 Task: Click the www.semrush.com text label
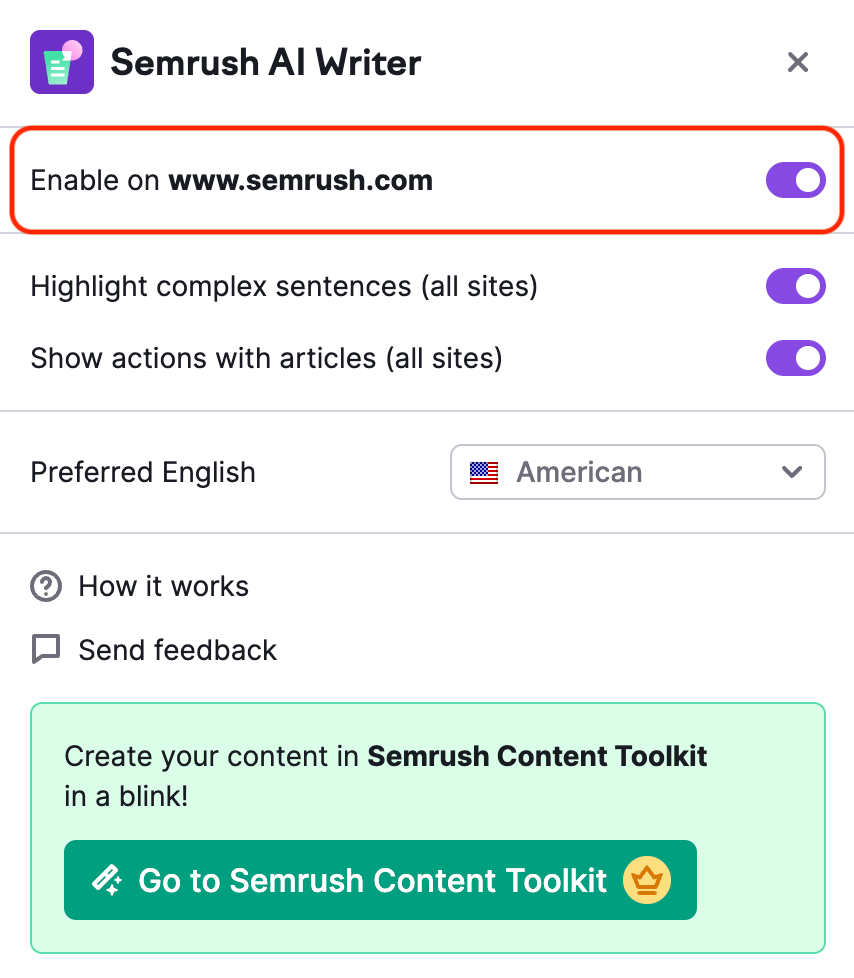[301, 181]
